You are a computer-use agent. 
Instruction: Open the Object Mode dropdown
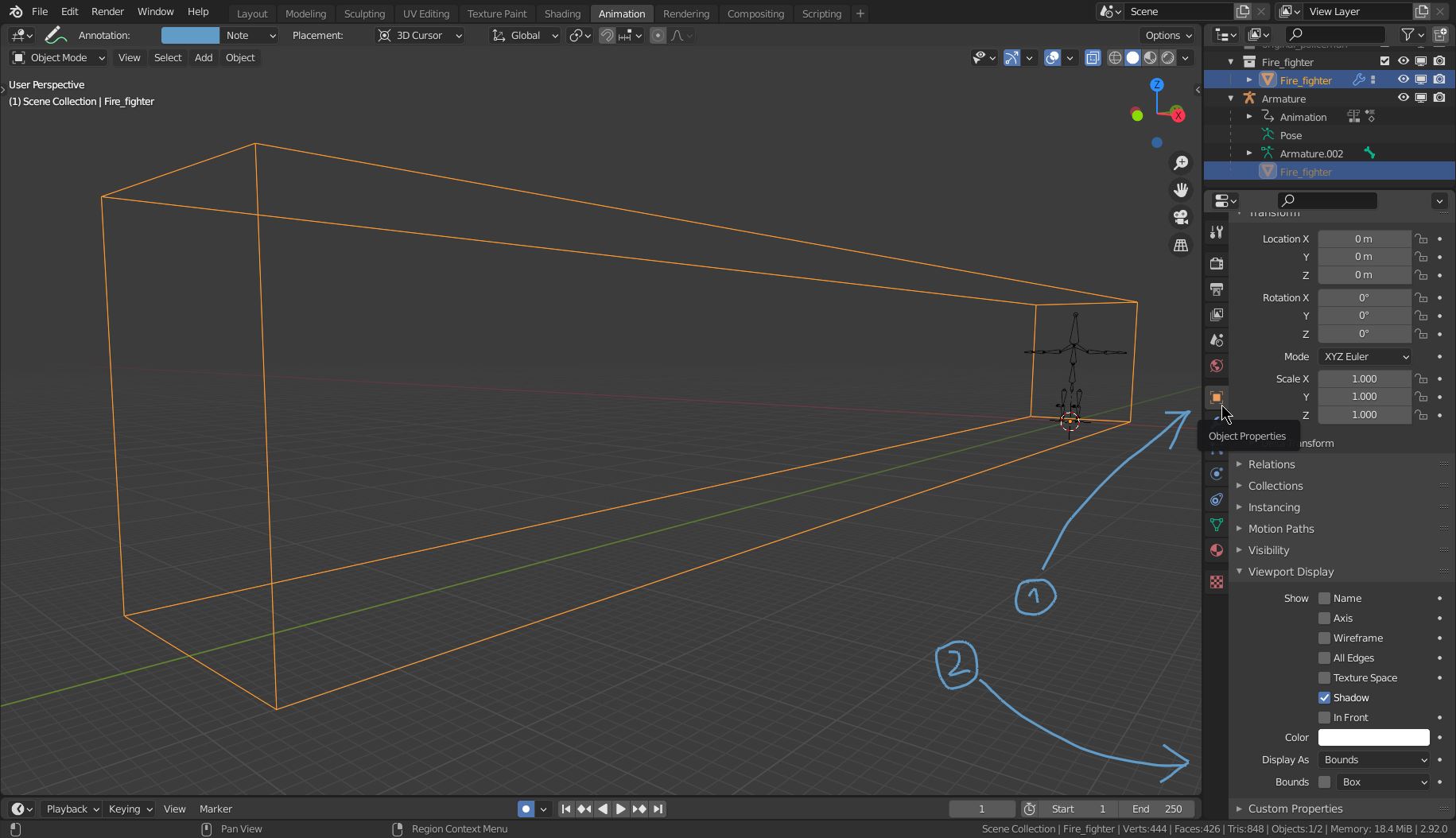pyautogui.click(x=57, y=57)
